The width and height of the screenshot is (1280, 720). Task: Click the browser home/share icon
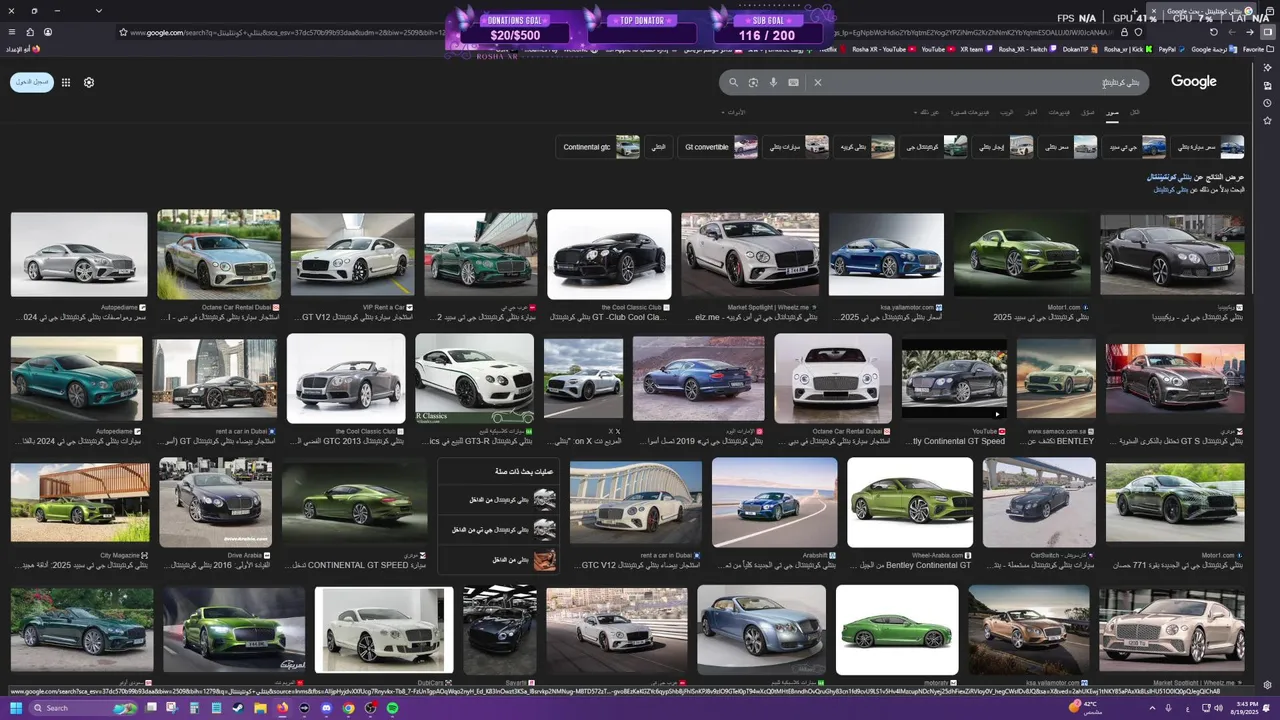tap(30, 32)
